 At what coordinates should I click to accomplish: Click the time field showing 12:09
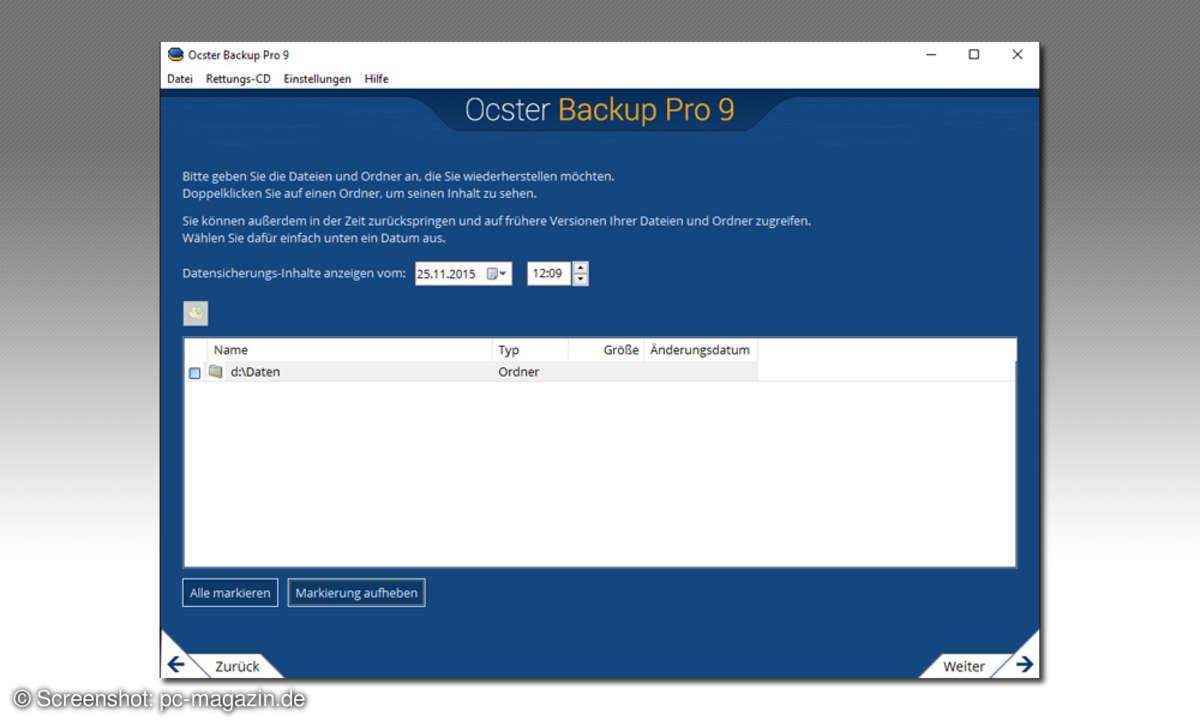(x=549, y=273)
